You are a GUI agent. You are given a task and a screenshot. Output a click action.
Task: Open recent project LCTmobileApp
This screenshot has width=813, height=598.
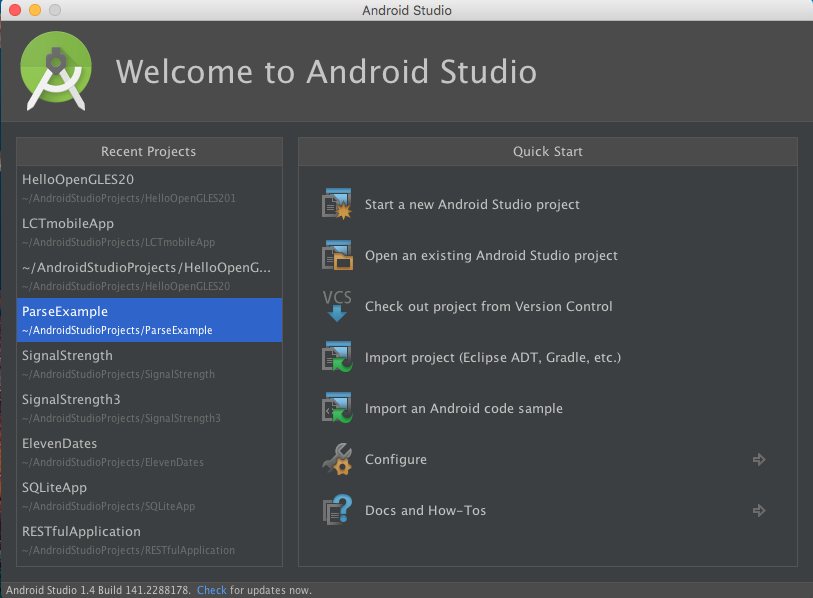click(149, 232)
